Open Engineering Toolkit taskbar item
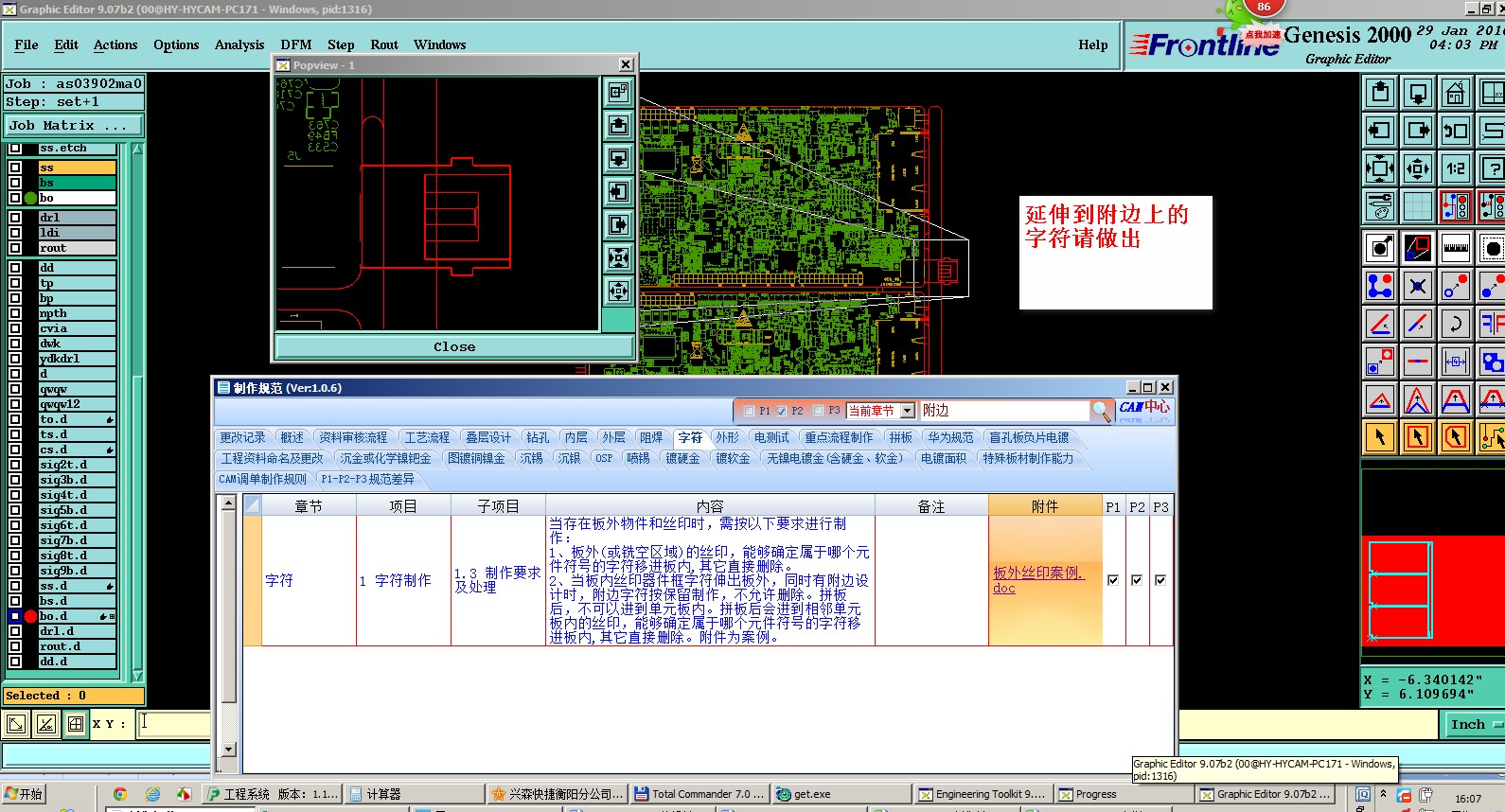The width and height of the screenshot is (1505, 812). 982,794
